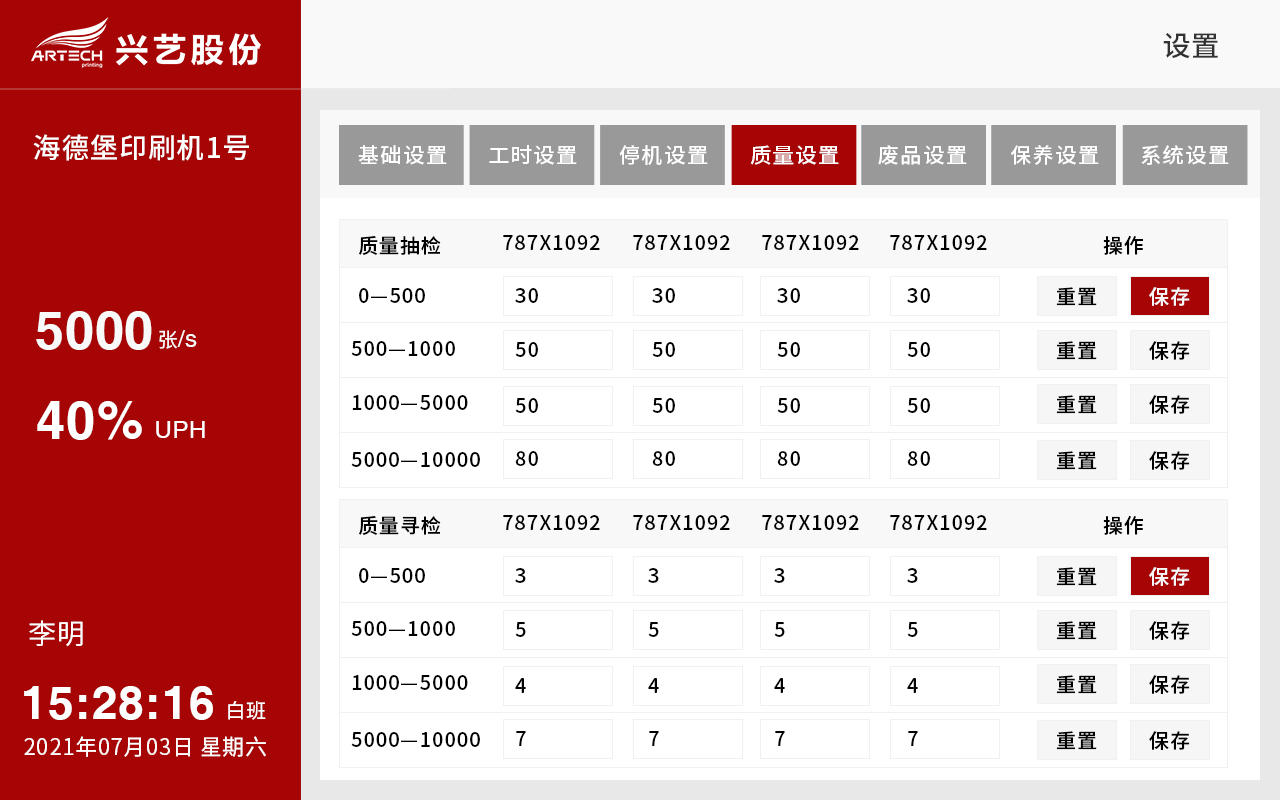
Task: Click 保存 for 质量寻检 500—1000 row
Action: 1170,630
